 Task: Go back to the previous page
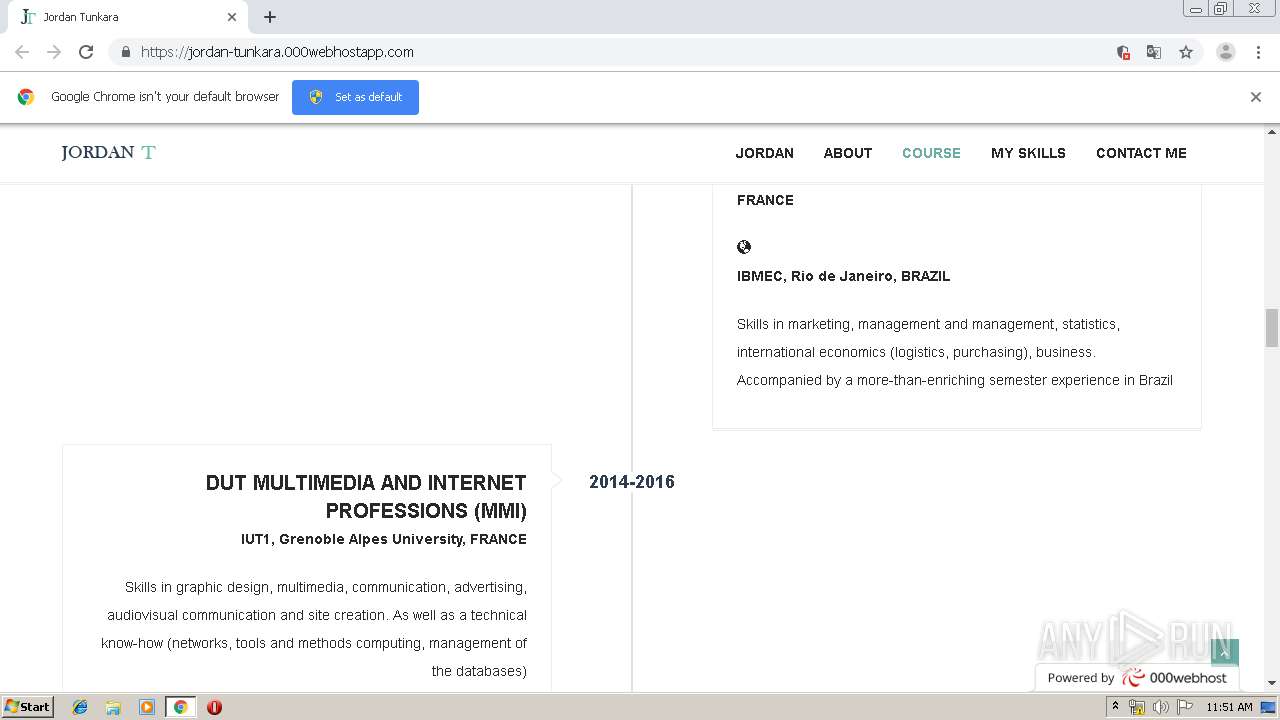(x=22, y=52)
